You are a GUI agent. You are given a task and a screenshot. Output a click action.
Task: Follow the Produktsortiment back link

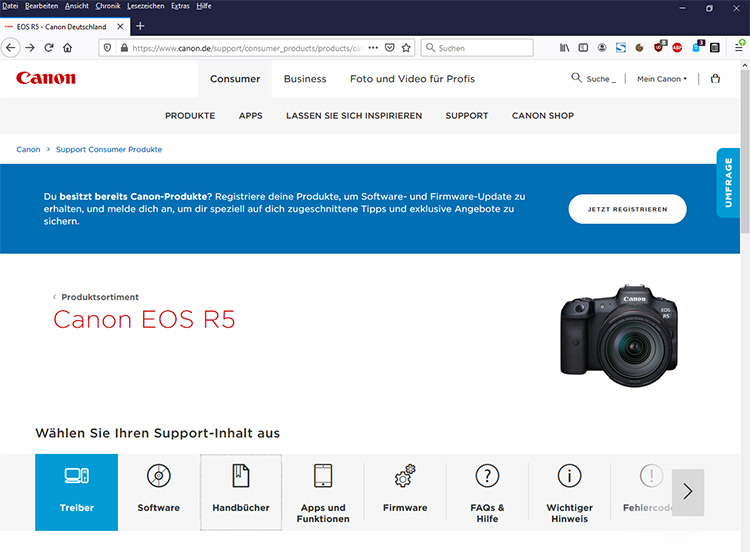coord(99,297)
